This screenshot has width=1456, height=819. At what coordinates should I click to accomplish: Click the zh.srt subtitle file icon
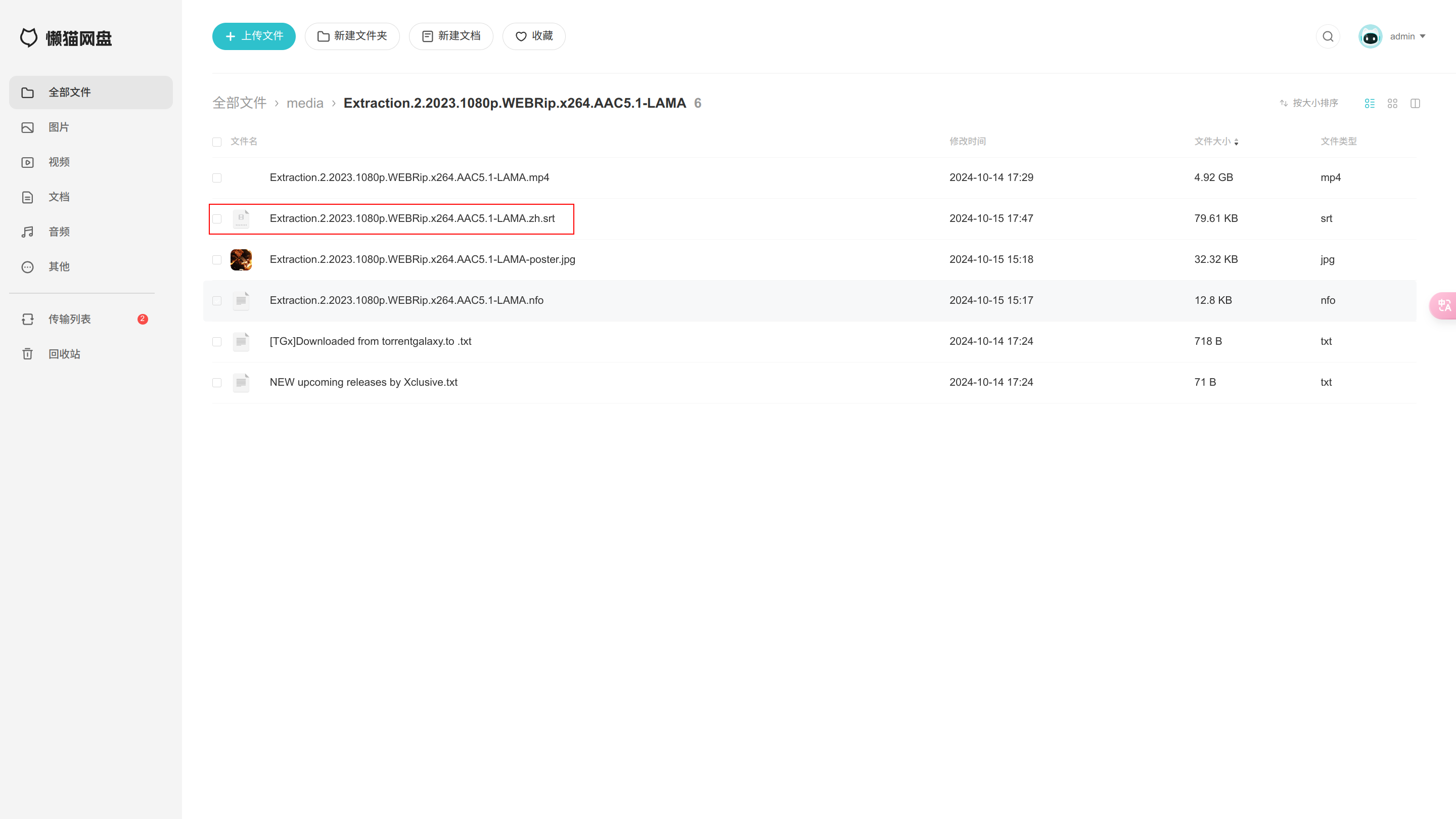(x=241, y=219)
